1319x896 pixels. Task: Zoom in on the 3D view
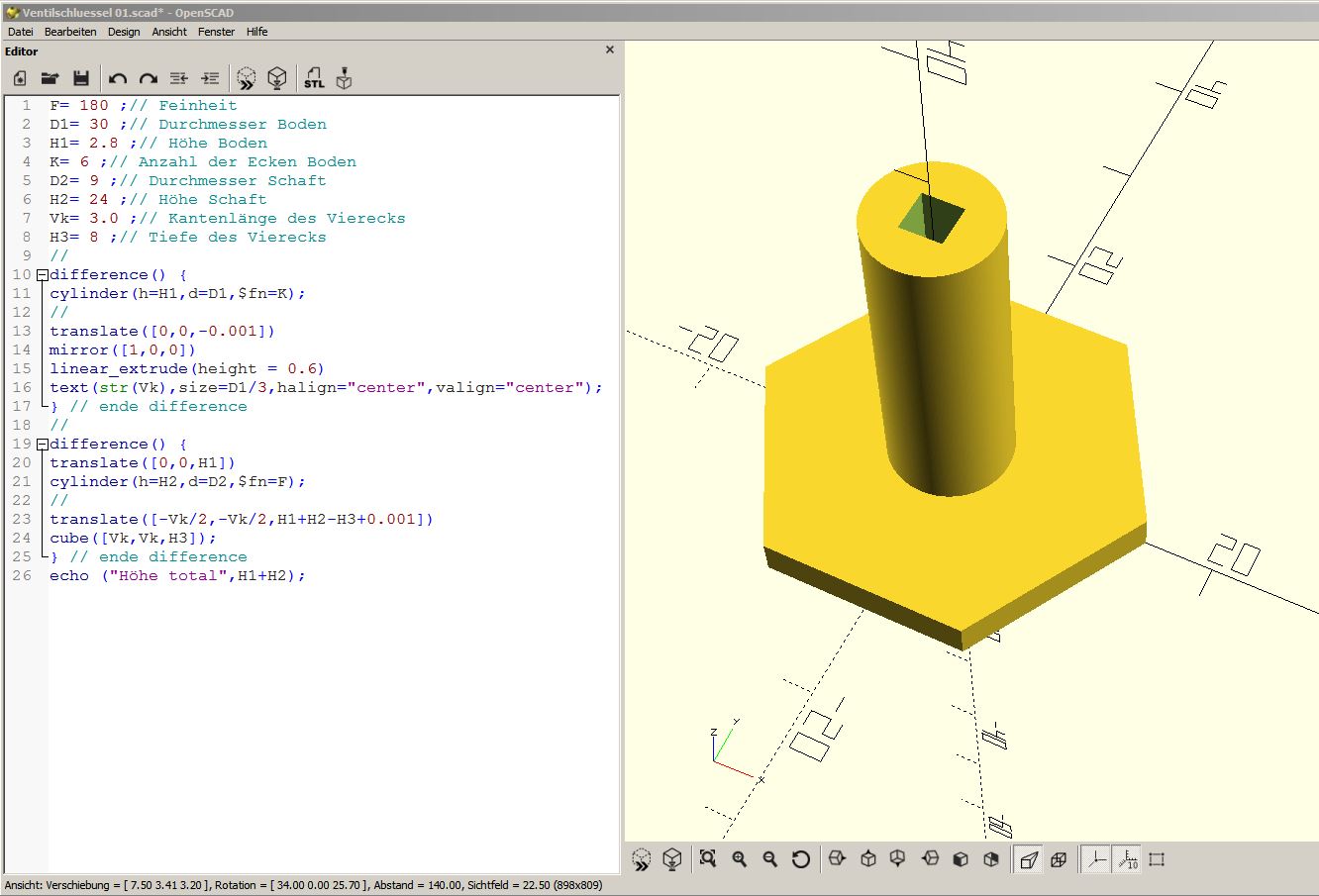740,859
